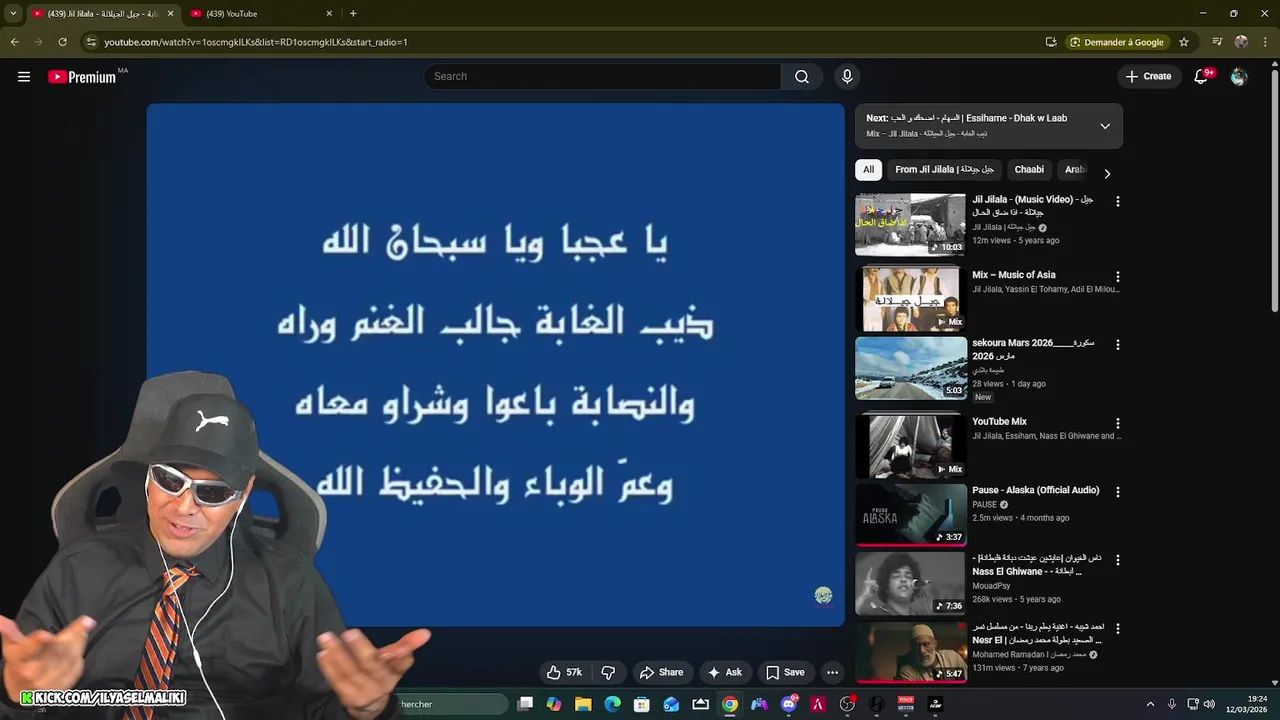Open Jil Jilala Music Video thumbnail

pos(910,224)
